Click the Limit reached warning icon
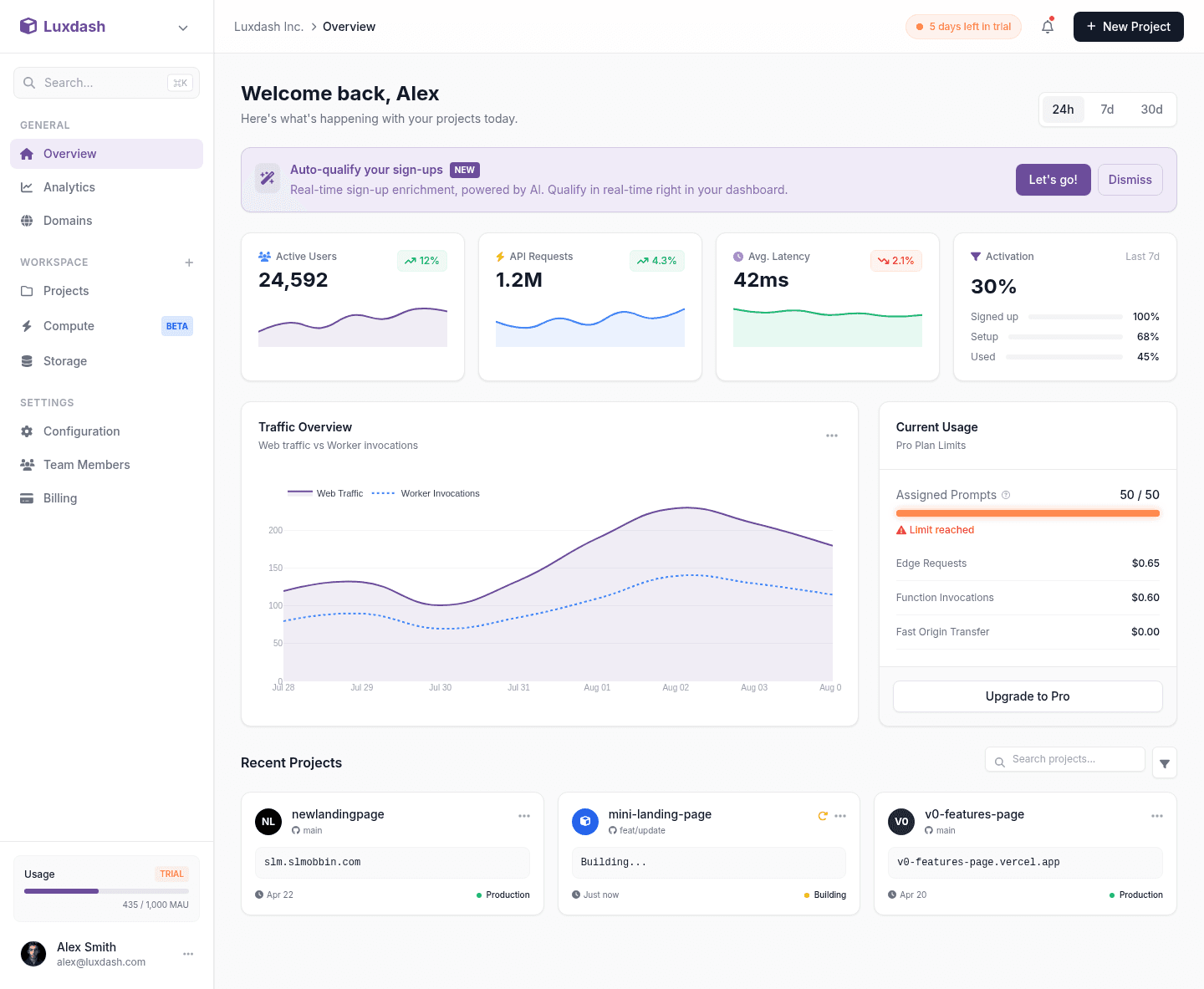Image resolution: width=1204 pixels, height=989 pixels. coord(901,530)
